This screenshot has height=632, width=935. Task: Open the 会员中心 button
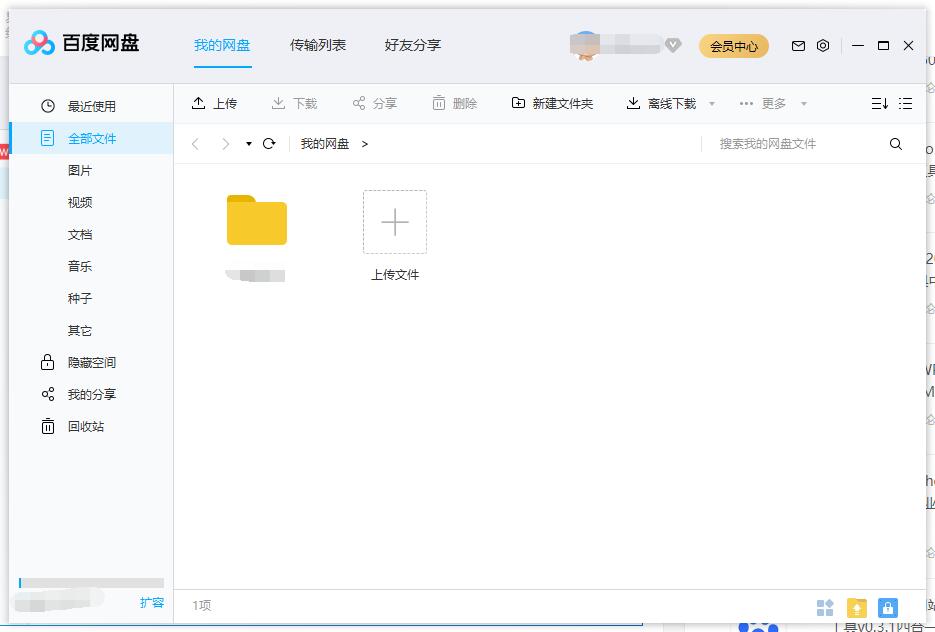(733, 46)
